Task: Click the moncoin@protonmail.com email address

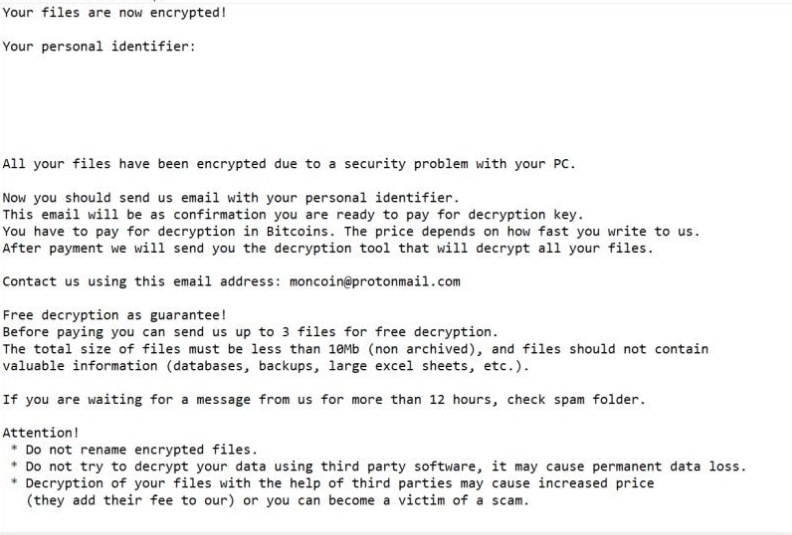Action: click(x=375, y=281)
